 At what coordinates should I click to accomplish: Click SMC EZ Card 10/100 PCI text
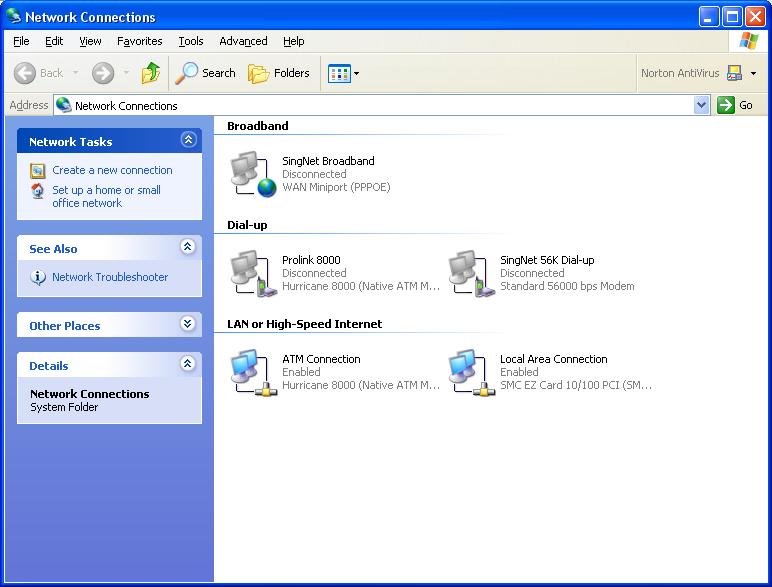[x=576, y=385]
